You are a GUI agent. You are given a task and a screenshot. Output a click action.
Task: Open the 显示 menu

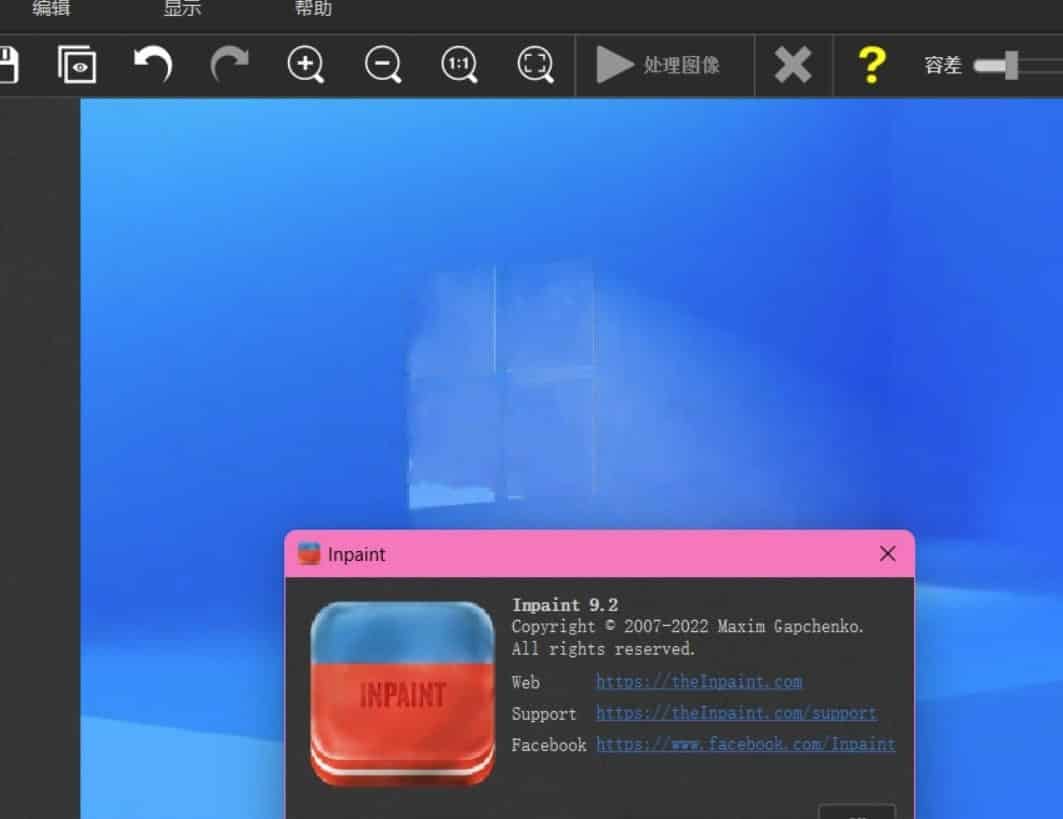pos(182,8)
